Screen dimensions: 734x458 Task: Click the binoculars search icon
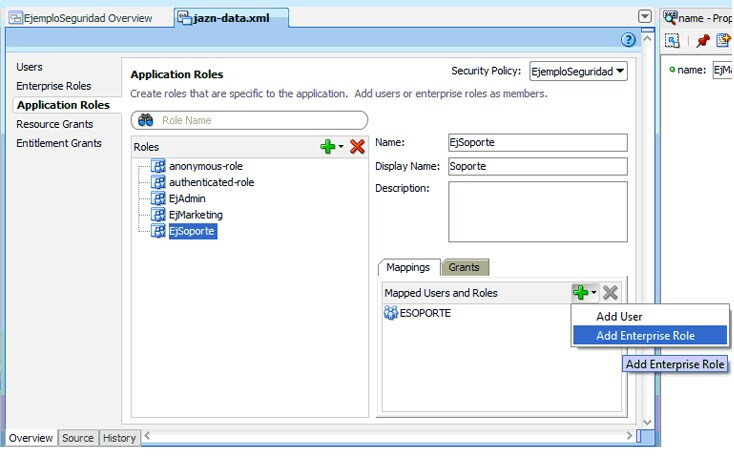pos(146,120)
